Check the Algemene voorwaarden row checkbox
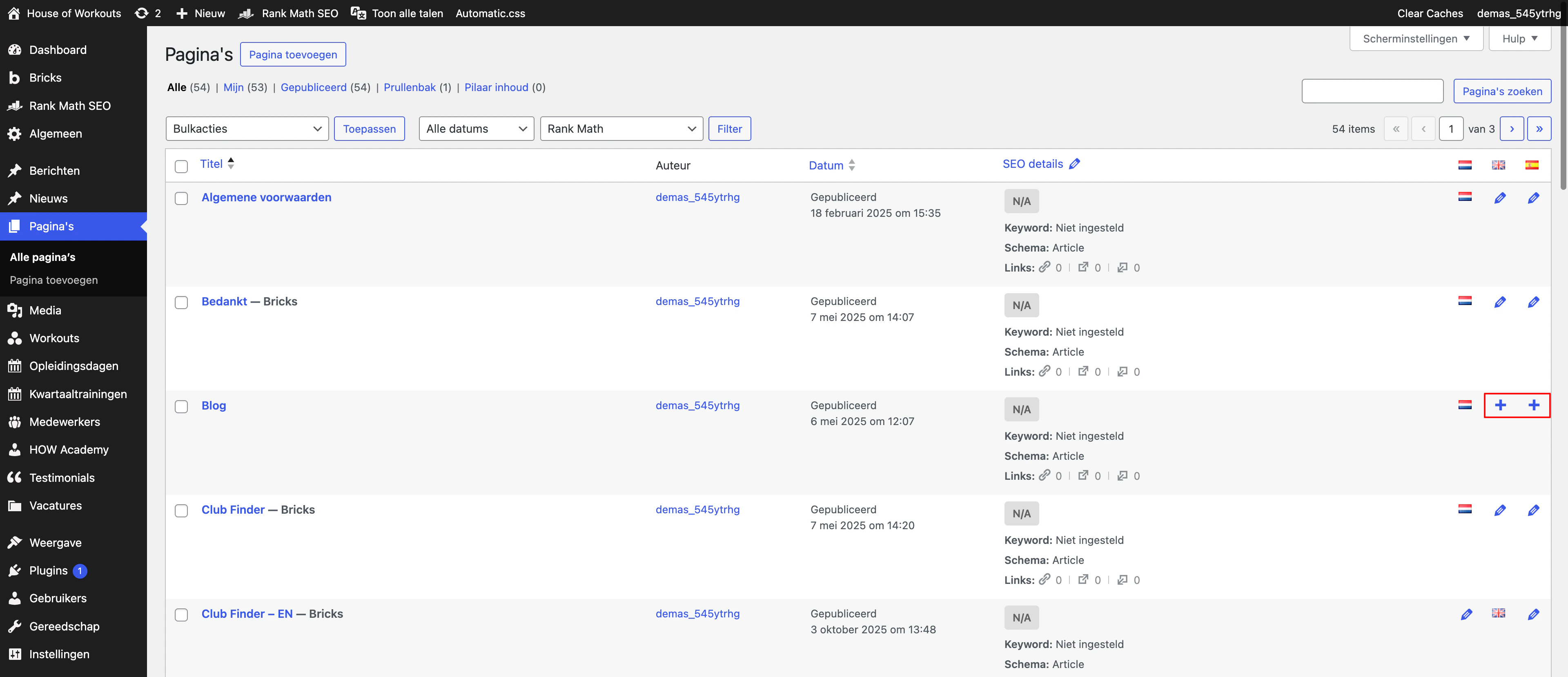 181,198
